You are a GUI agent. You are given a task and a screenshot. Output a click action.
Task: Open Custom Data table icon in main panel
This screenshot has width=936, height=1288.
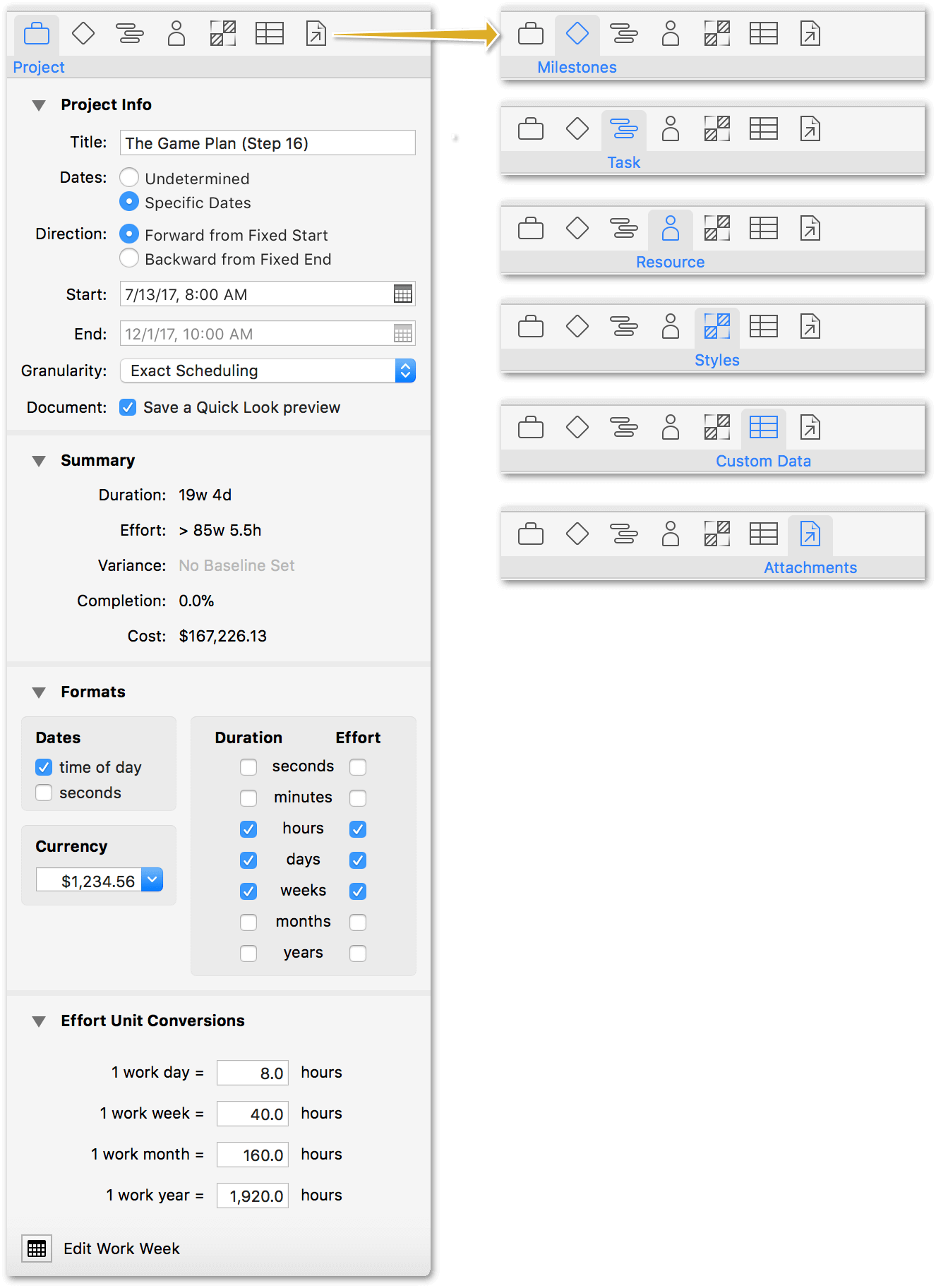tap(270, 33)
